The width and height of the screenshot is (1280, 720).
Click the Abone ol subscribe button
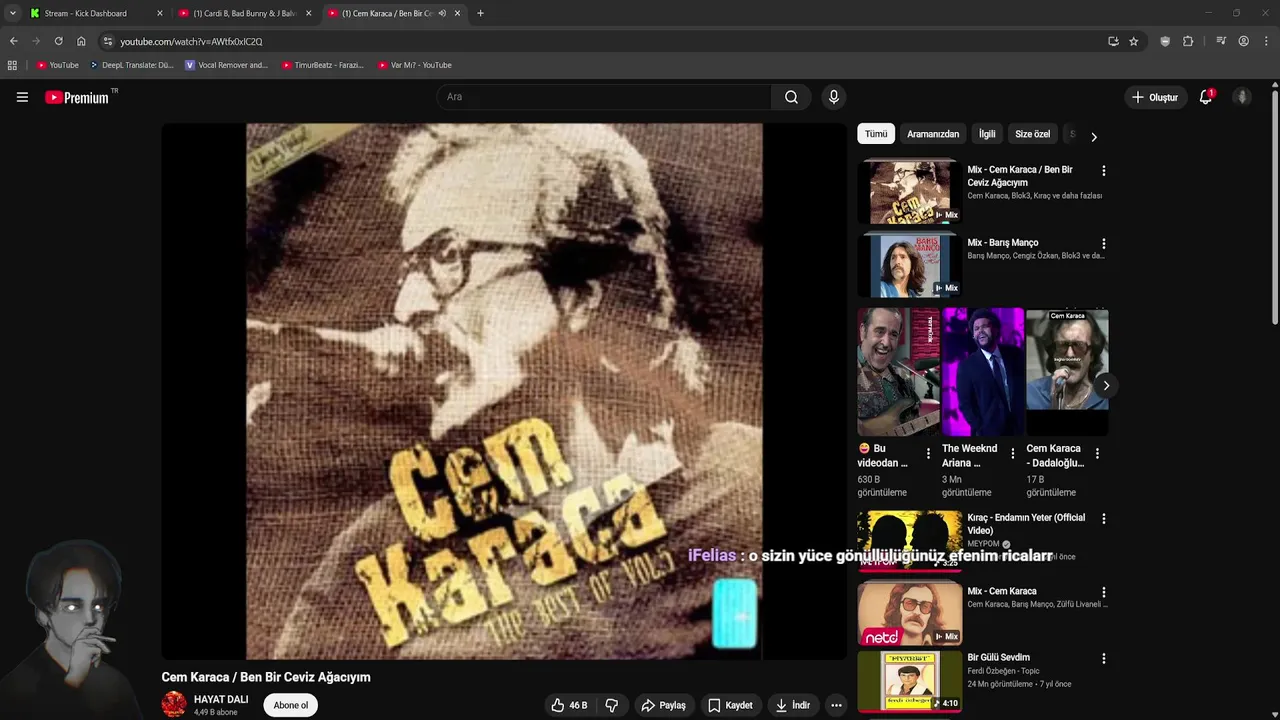pyautogui.click(x=291, y=705)
